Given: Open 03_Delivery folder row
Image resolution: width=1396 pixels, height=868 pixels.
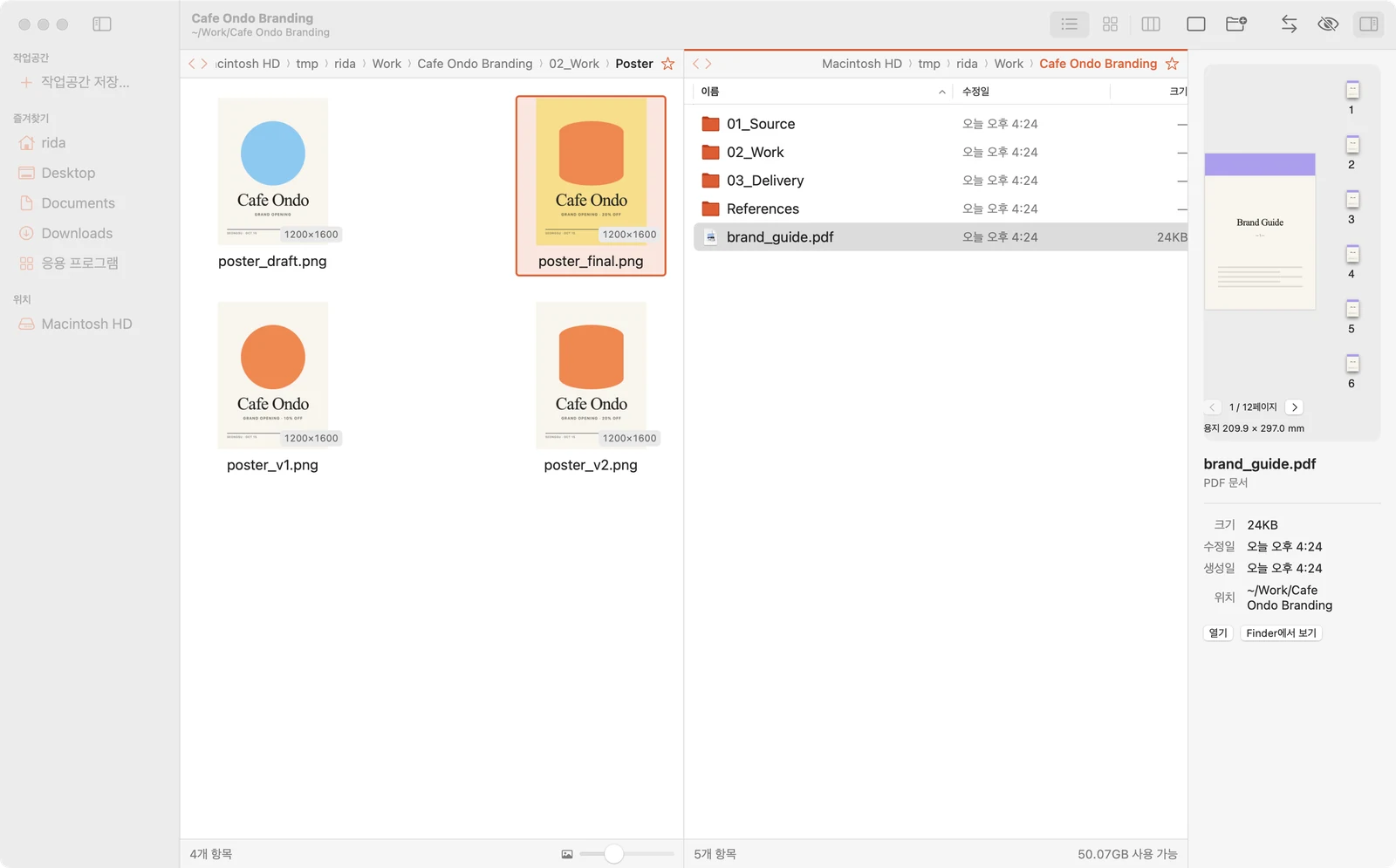Looking at the screenshot, I should tap(941, 181).
